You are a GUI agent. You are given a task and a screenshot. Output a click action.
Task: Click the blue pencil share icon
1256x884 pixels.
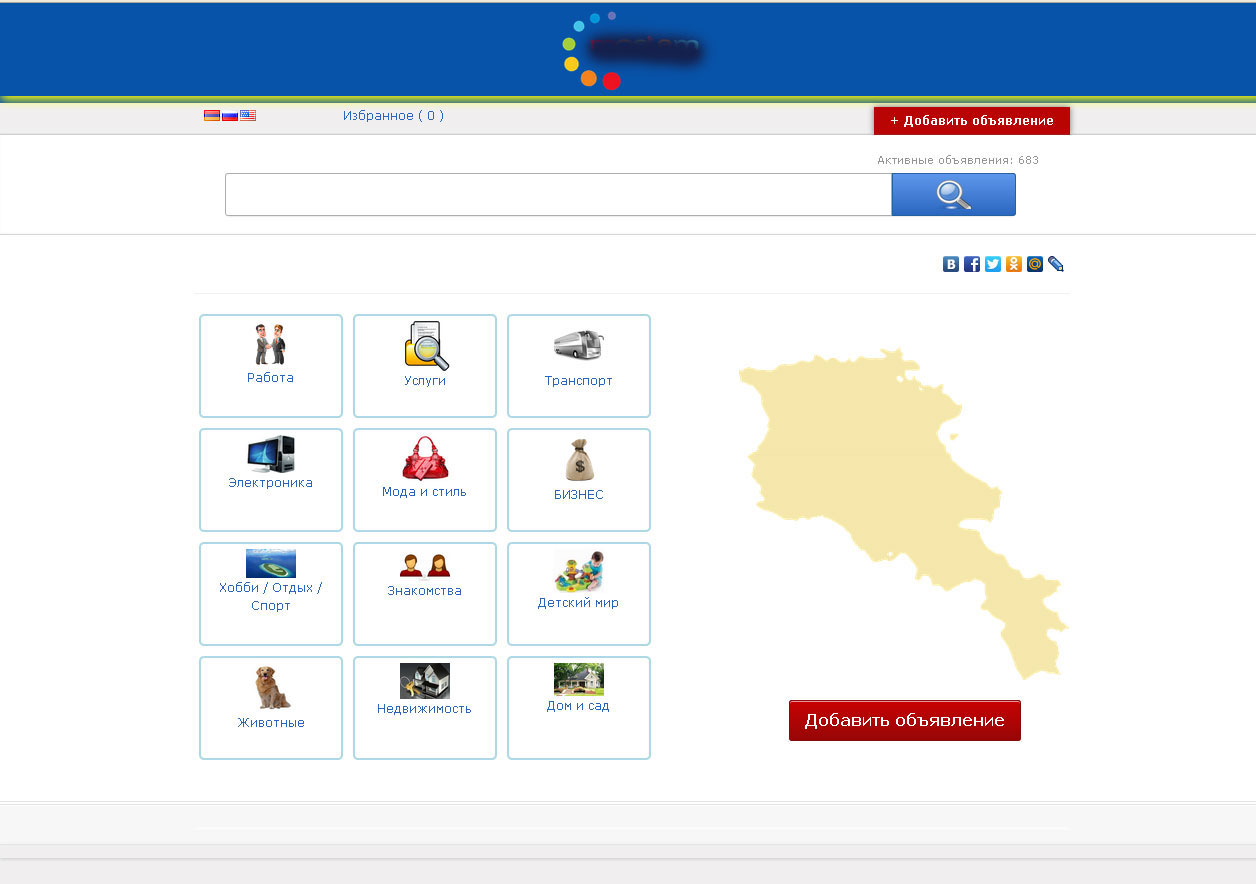click(x=1056, y=264)
